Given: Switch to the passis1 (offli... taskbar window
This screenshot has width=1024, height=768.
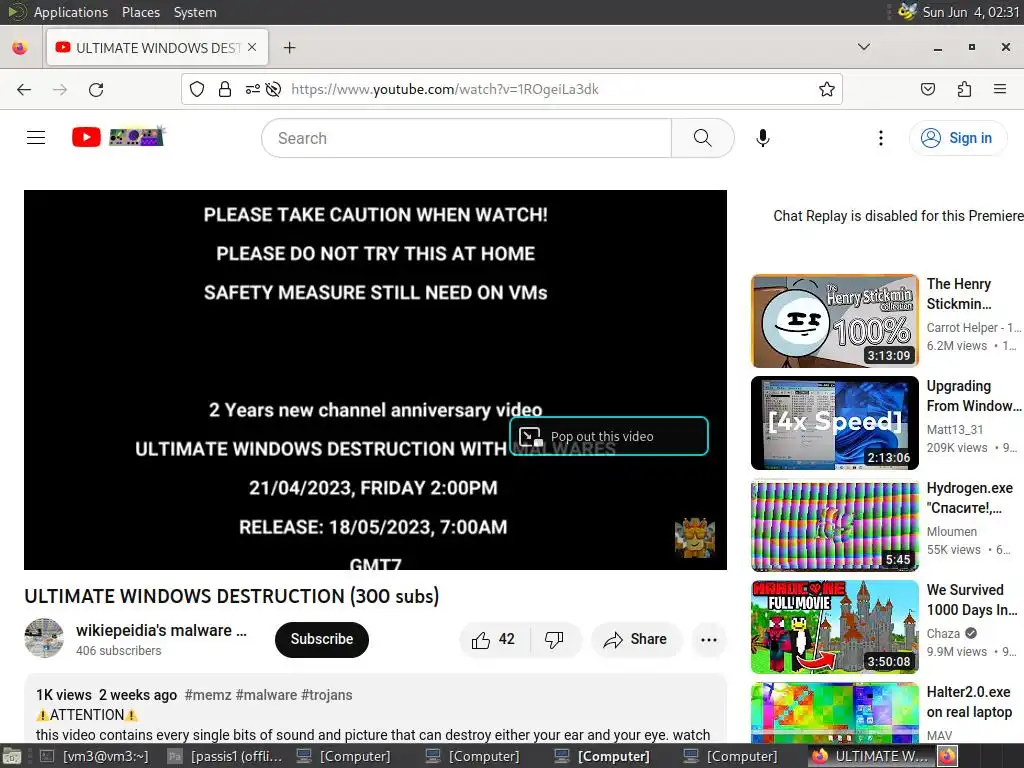Looking at the screenshot, I should [225, 756].
